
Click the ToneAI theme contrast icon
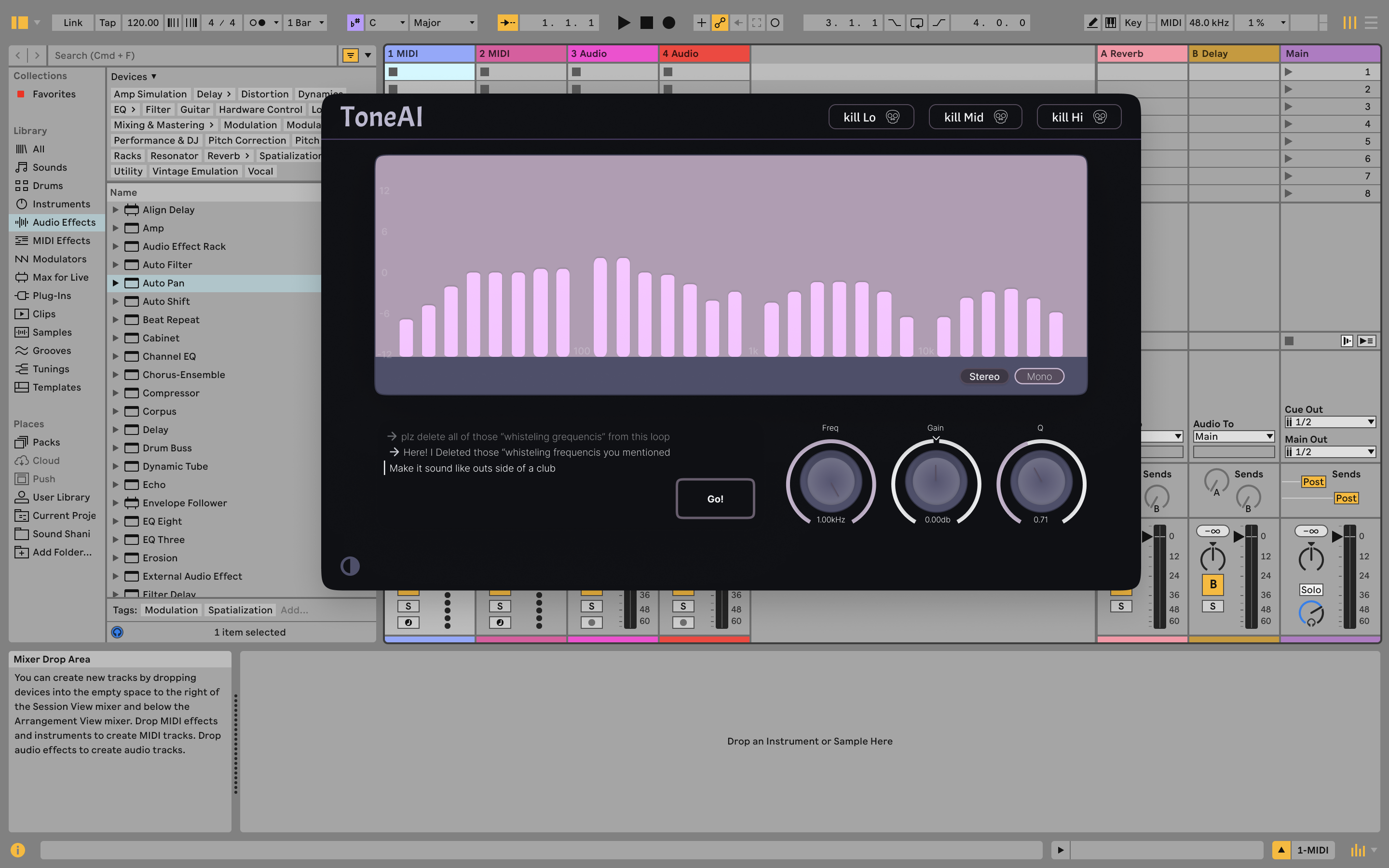pyautogui.click(x=350, y=566)
